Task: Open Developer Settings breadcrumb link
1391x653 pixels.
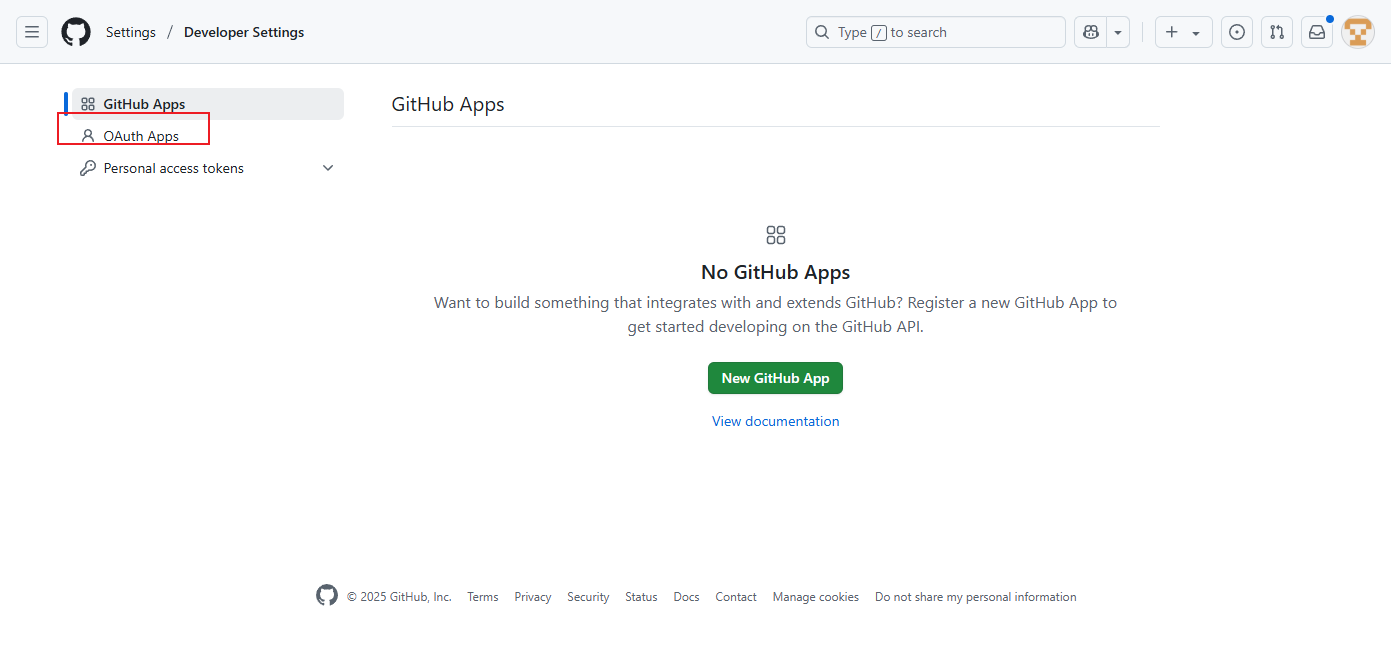Action: pyautogui.click(x=244, y=32)
